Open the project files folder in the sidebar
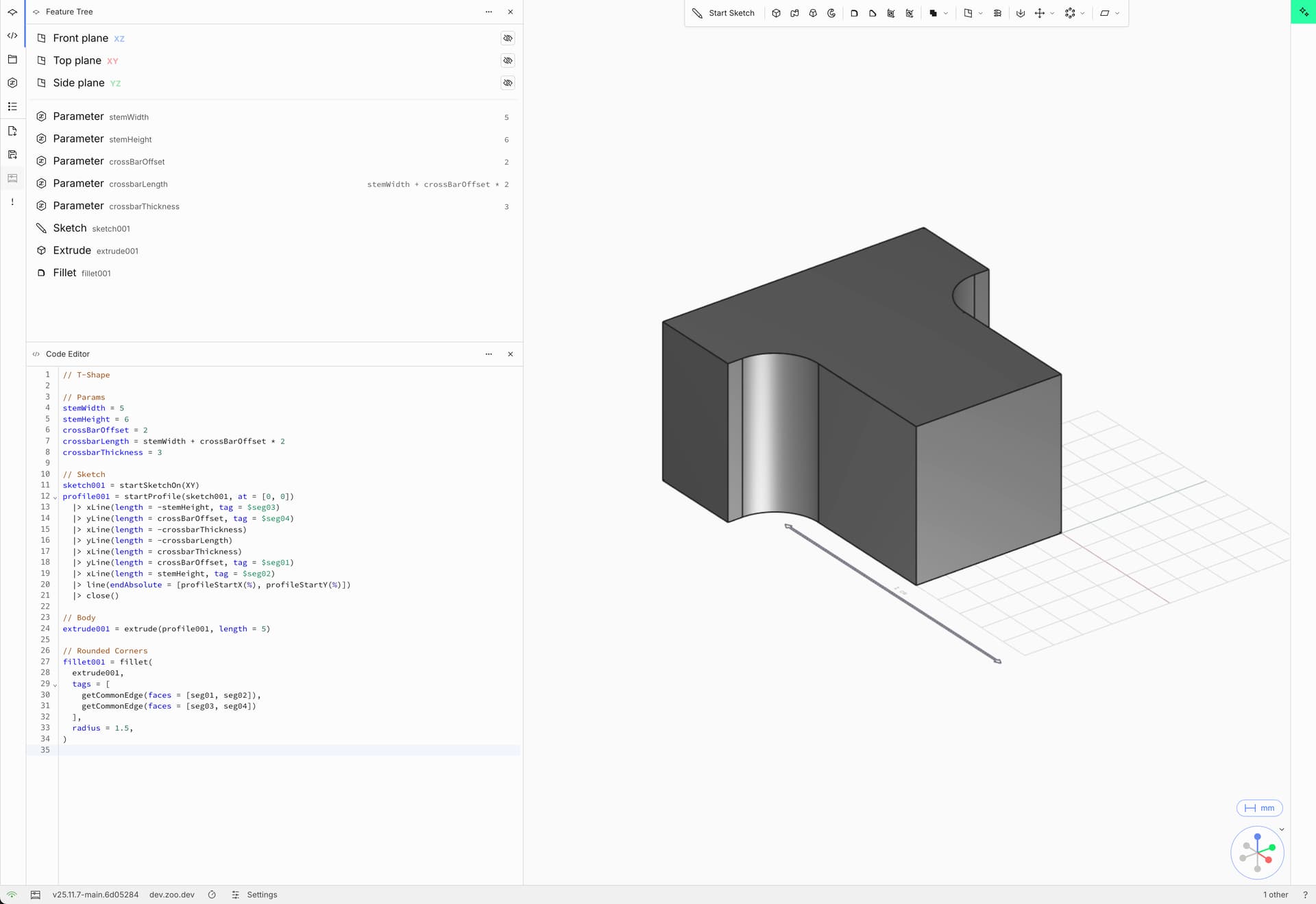 coord(12,60)
